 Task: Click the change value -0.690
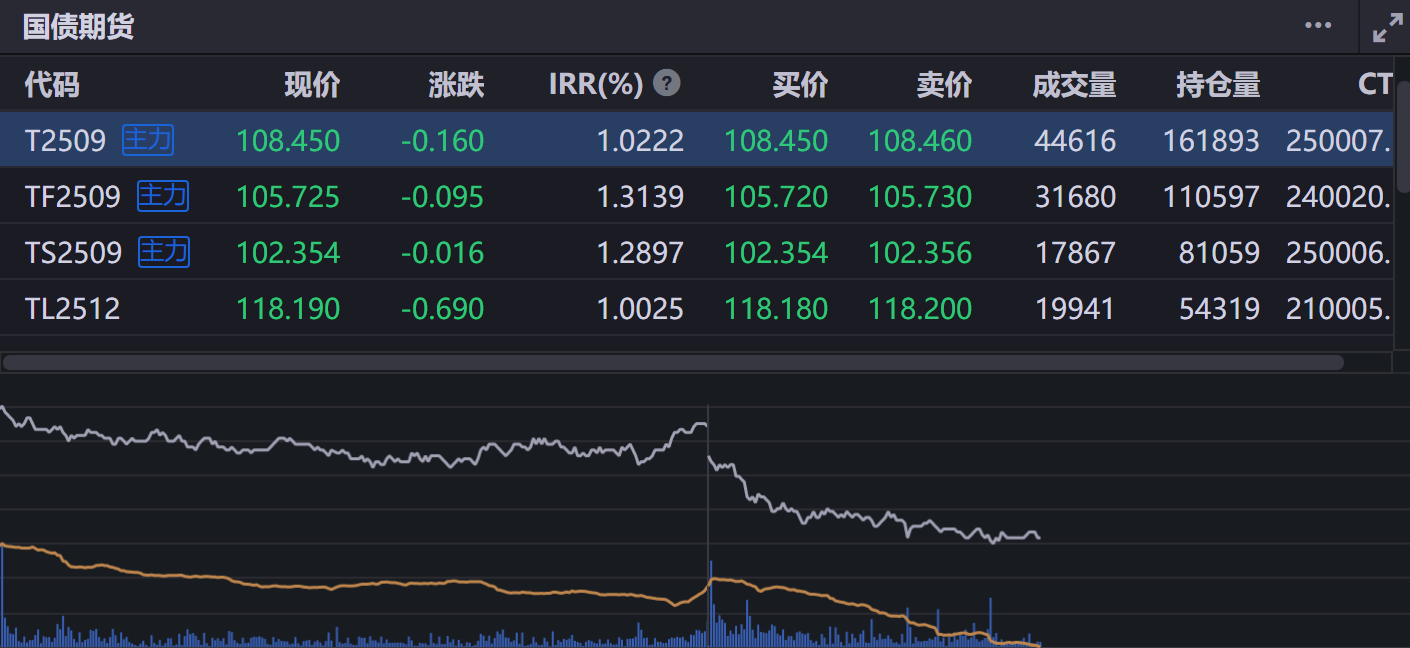point(442,309)
